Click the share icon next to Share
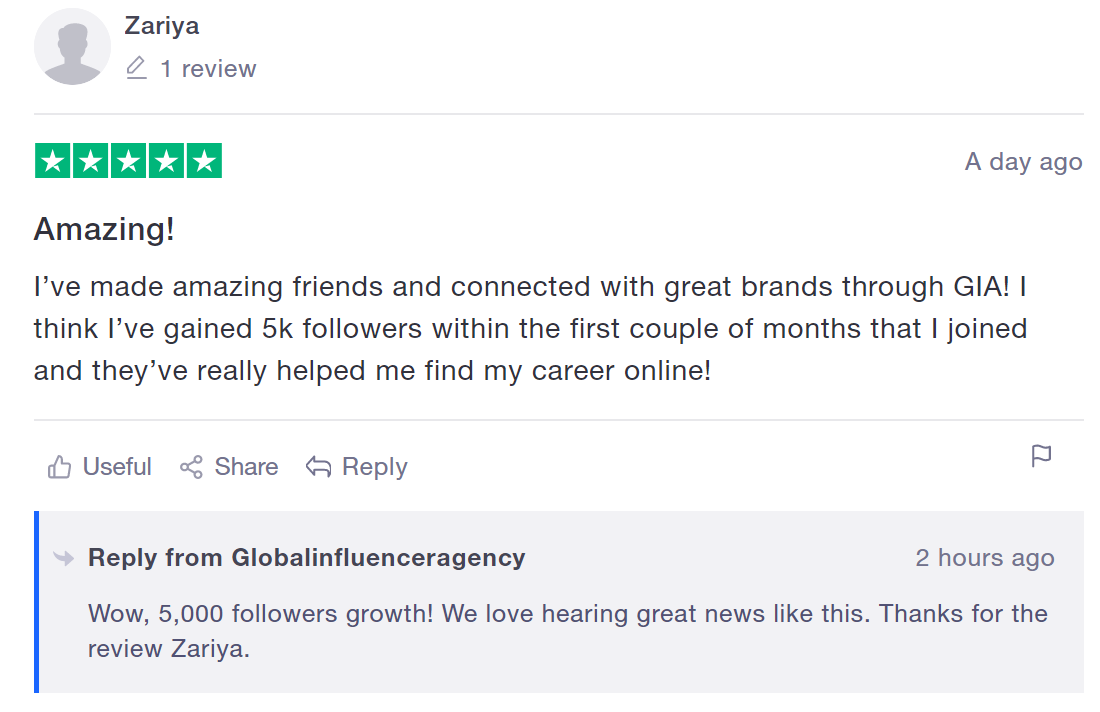Image resolution: width=1100 pixels, height=712 pixels. [191, 467]
